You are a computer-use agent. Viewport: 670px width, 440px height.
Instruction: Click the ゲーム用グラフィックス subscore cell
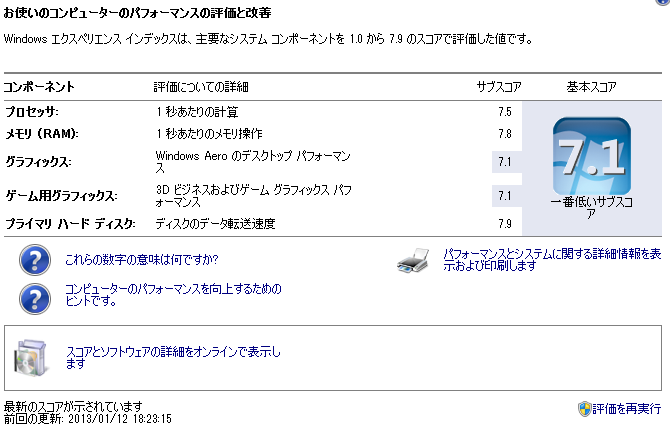tap(507, 196)
